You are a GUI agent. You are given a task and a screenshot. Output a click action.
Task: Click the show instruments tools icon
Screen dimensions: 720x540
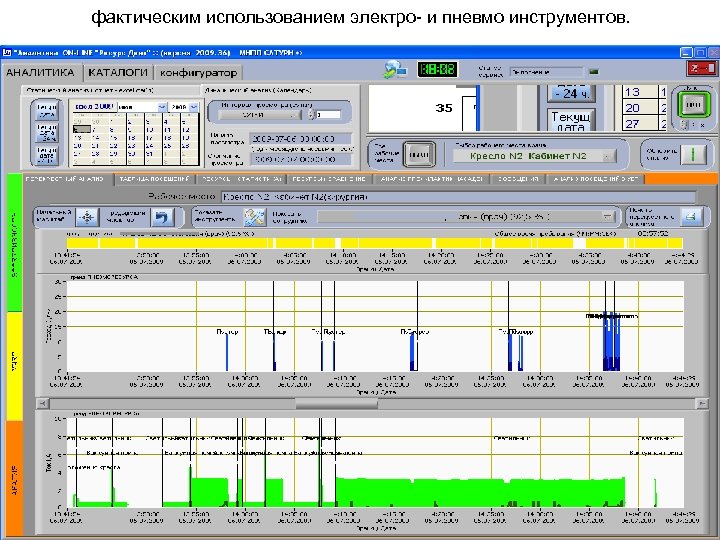pyautogui.click(x=254, y=216)
